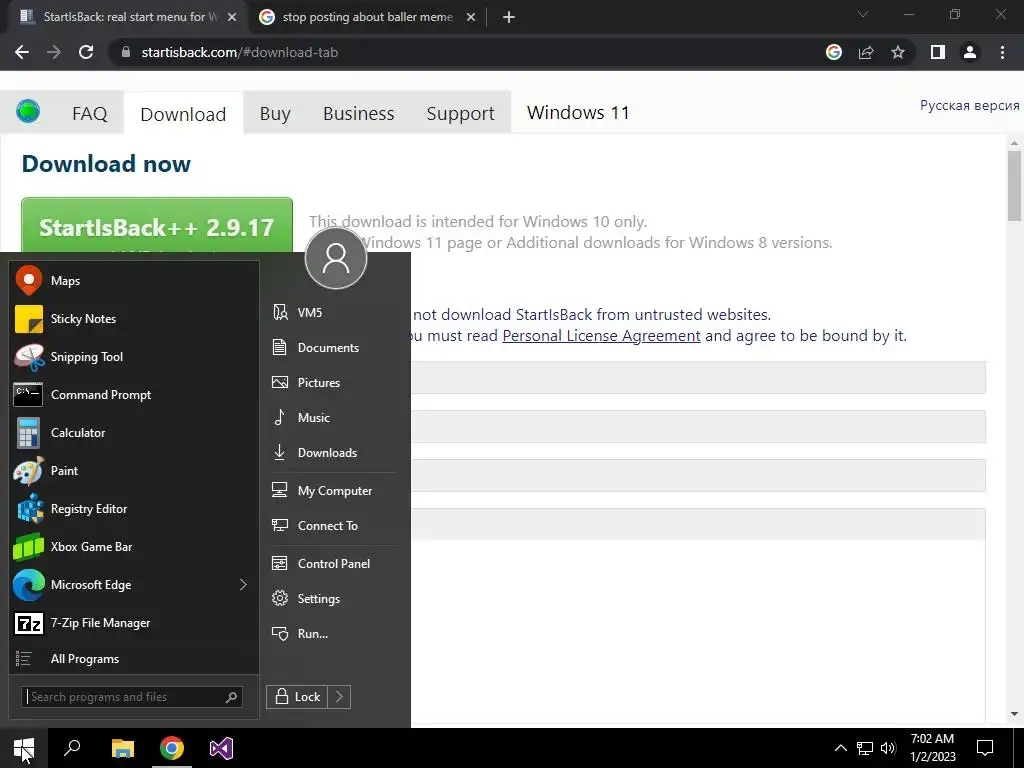Open Documents folder
The width and height of the screenshot is (1024, 768).
(333, 347)
